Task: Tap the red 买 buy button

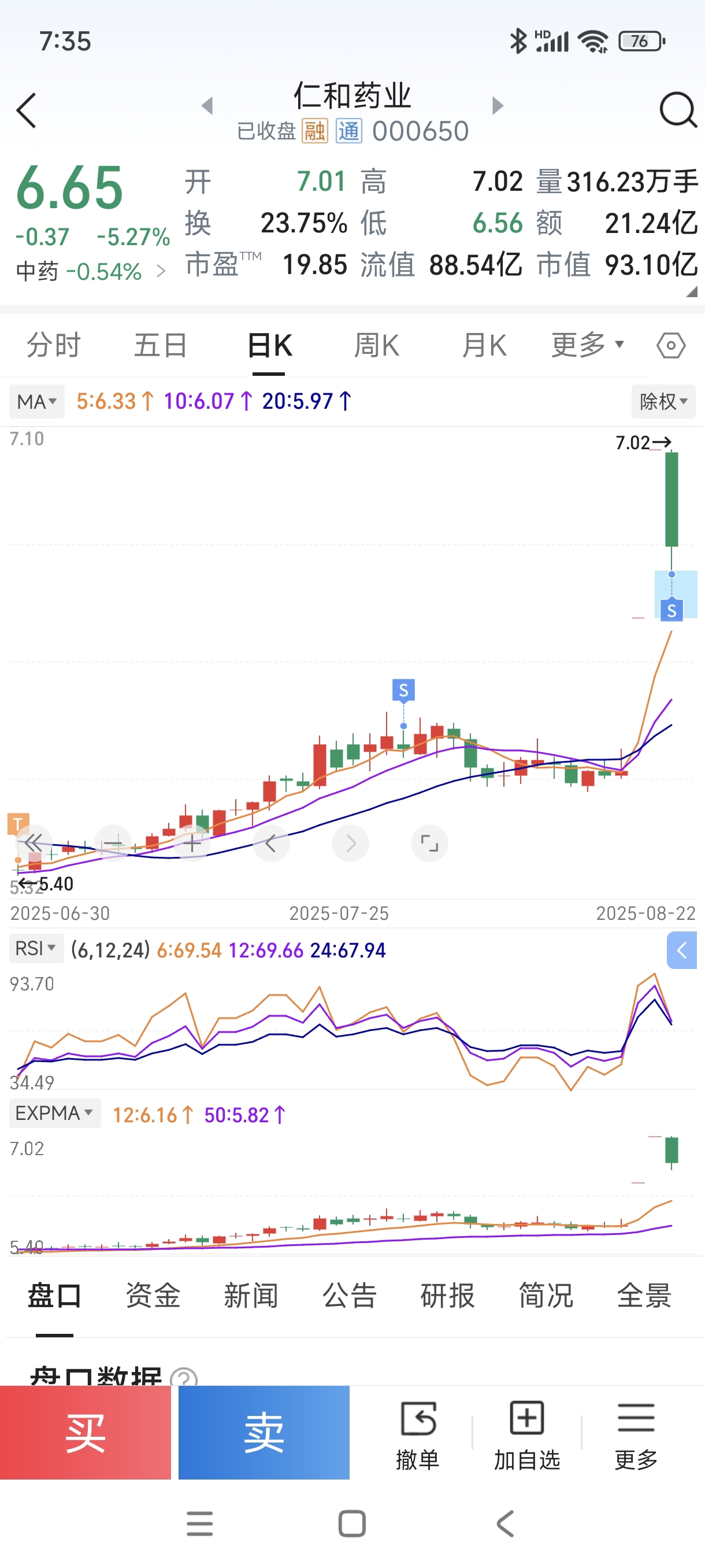Action: point(86,1432)
